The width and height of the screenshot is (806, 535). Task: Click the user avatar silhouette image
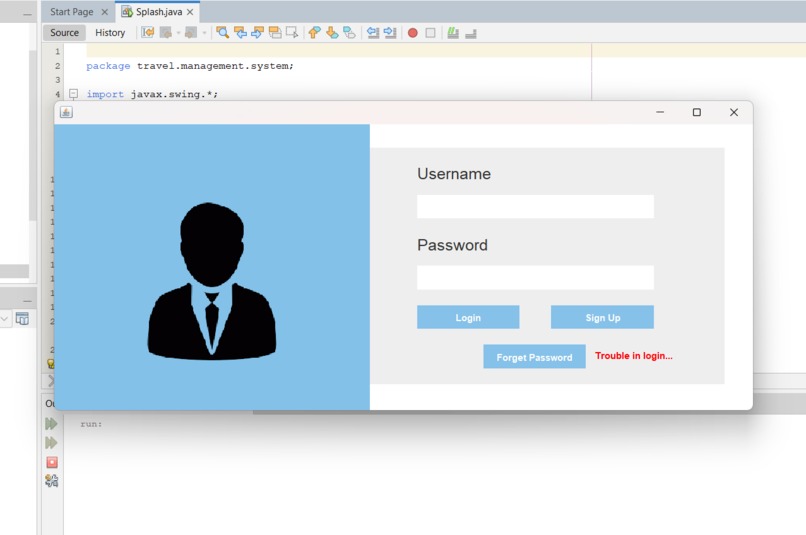pos(212,281)
